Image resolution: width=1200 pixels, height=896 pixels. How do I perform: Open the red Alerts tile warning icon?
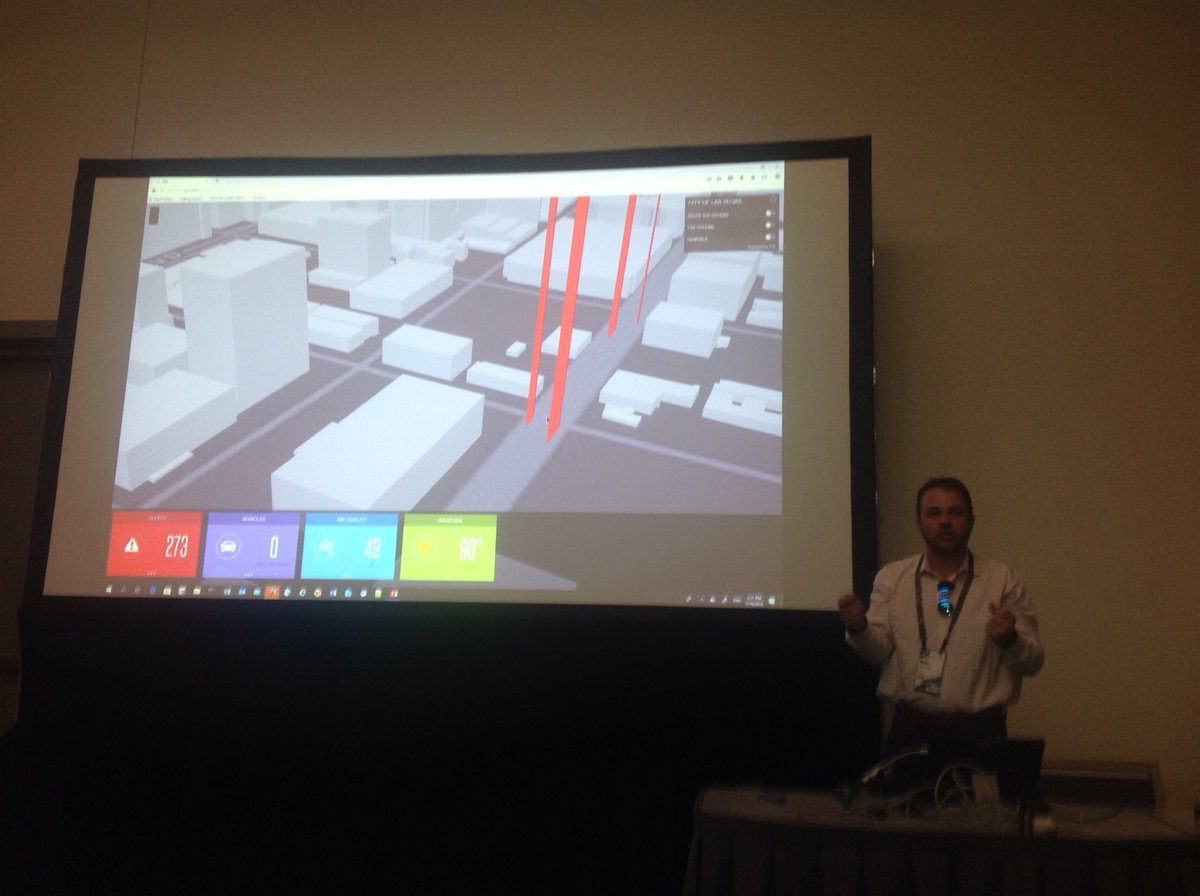click(x=132, y=546)
